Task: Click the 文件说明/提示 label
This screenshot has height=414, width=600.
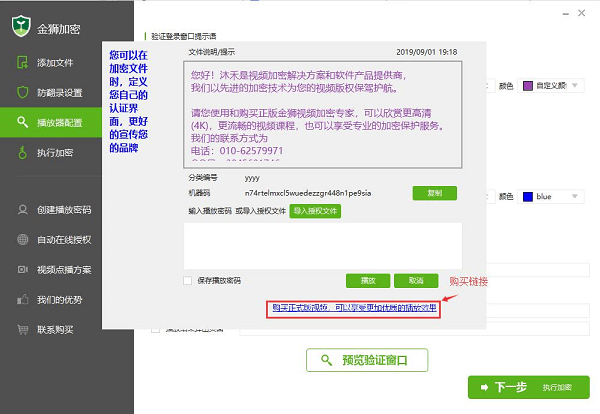Action: point(212,52)
